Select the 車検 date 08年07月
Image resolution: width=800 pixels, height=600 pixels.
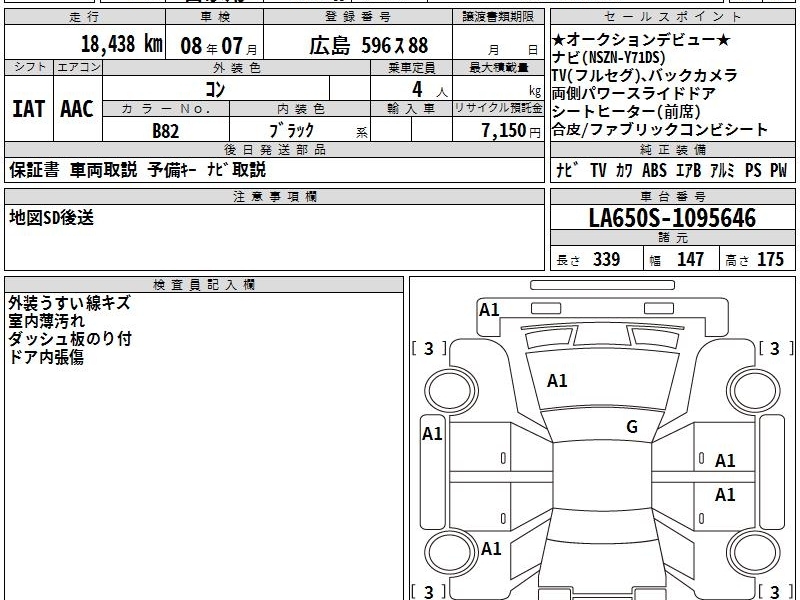[x=219, y=46]
